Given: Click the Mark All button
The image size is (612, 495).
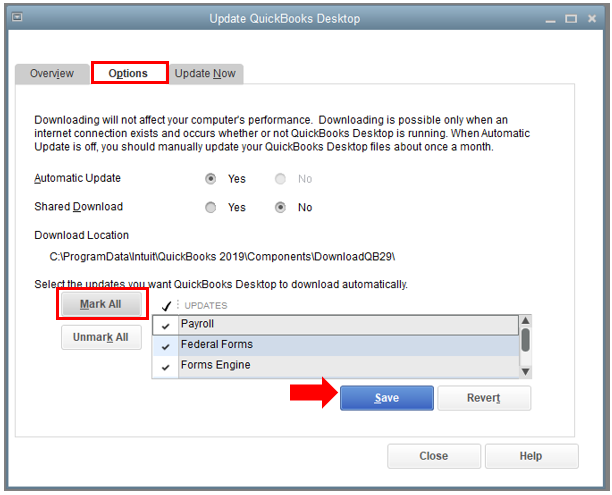Looking at the screenshot, I should pos(101,304).
